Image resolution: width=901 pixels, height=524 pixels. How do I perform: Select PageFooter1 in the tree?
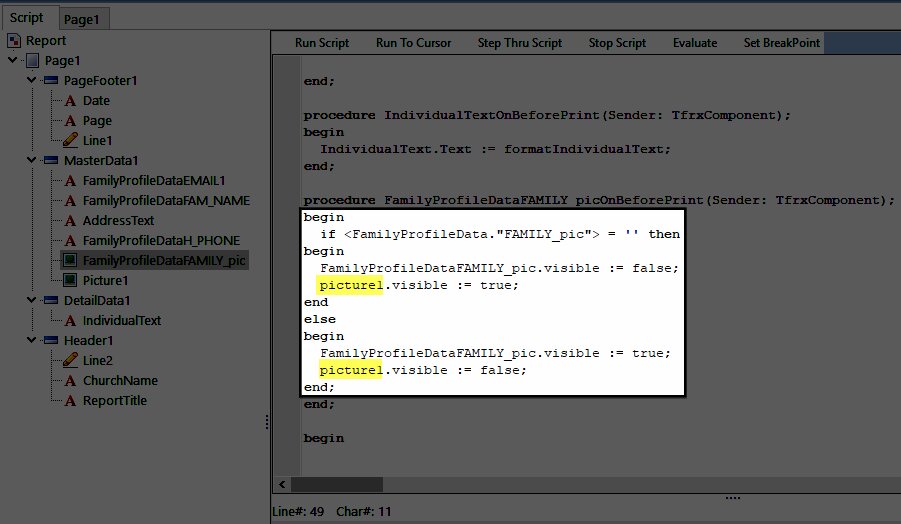click(101, 80)
